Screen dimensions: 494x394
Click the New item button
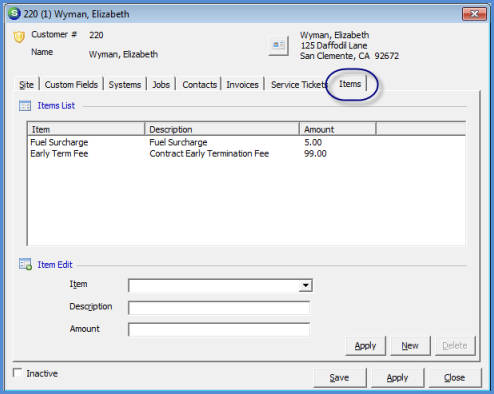tap(410, 346)
